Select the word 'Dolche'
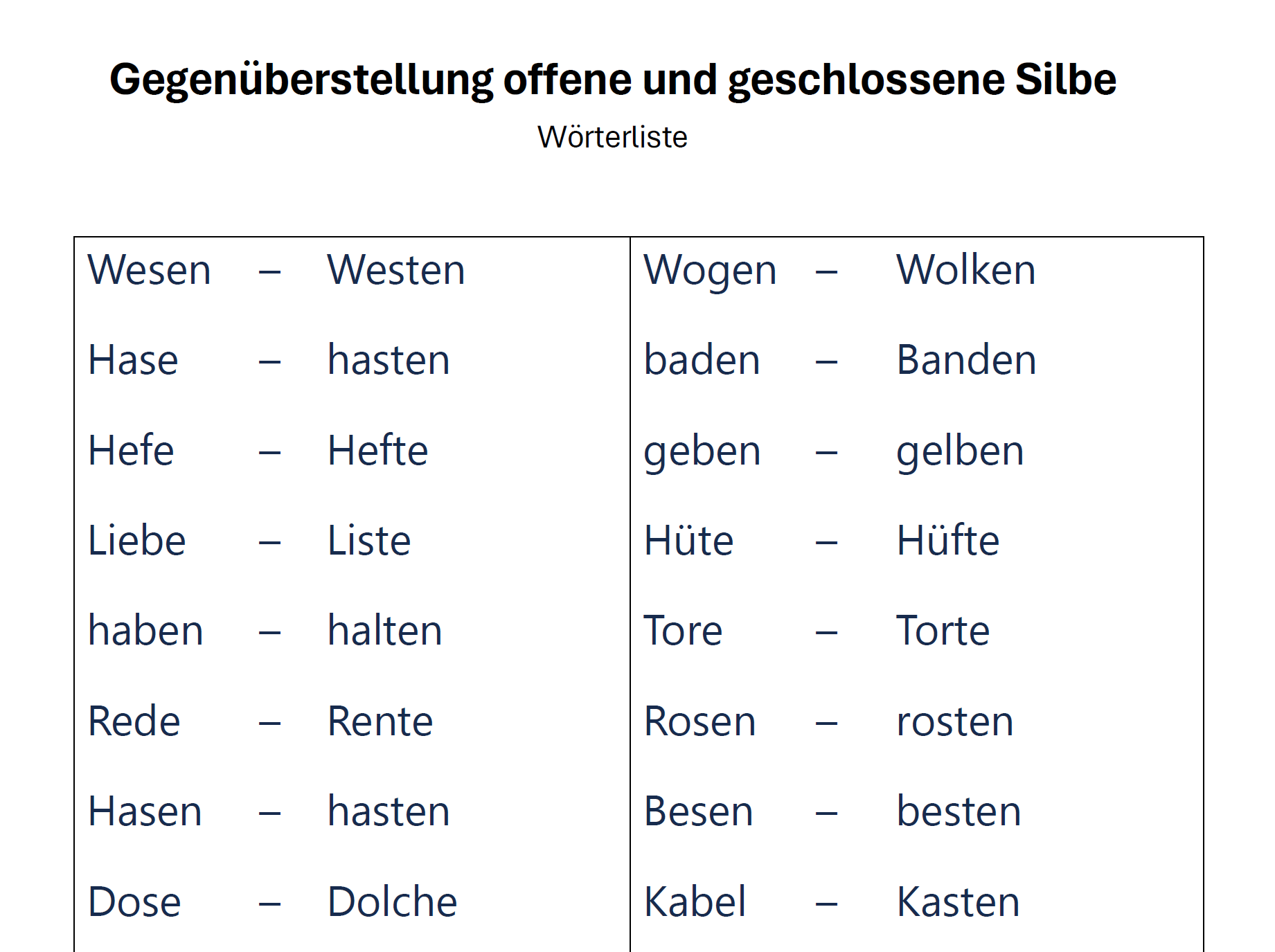The height and width of the screenshot is (952, 1275). pos(393,901)
